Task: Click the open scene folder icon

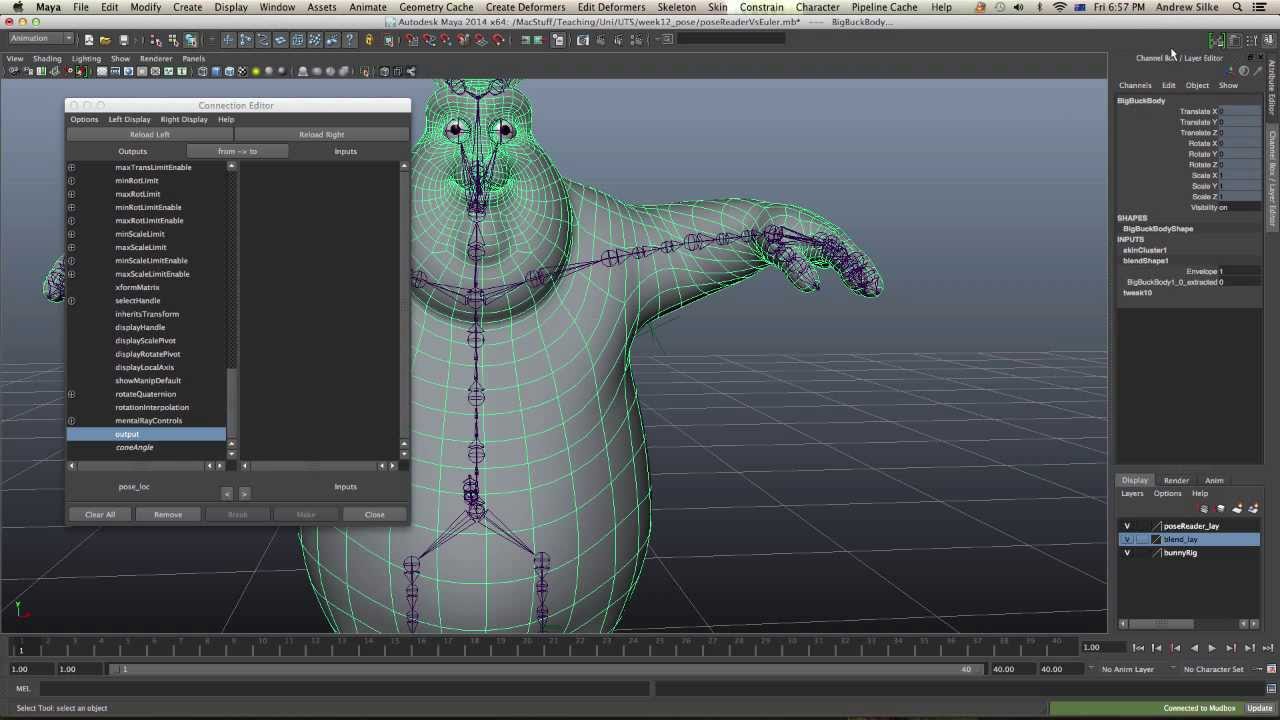Action: click(105, 40)
